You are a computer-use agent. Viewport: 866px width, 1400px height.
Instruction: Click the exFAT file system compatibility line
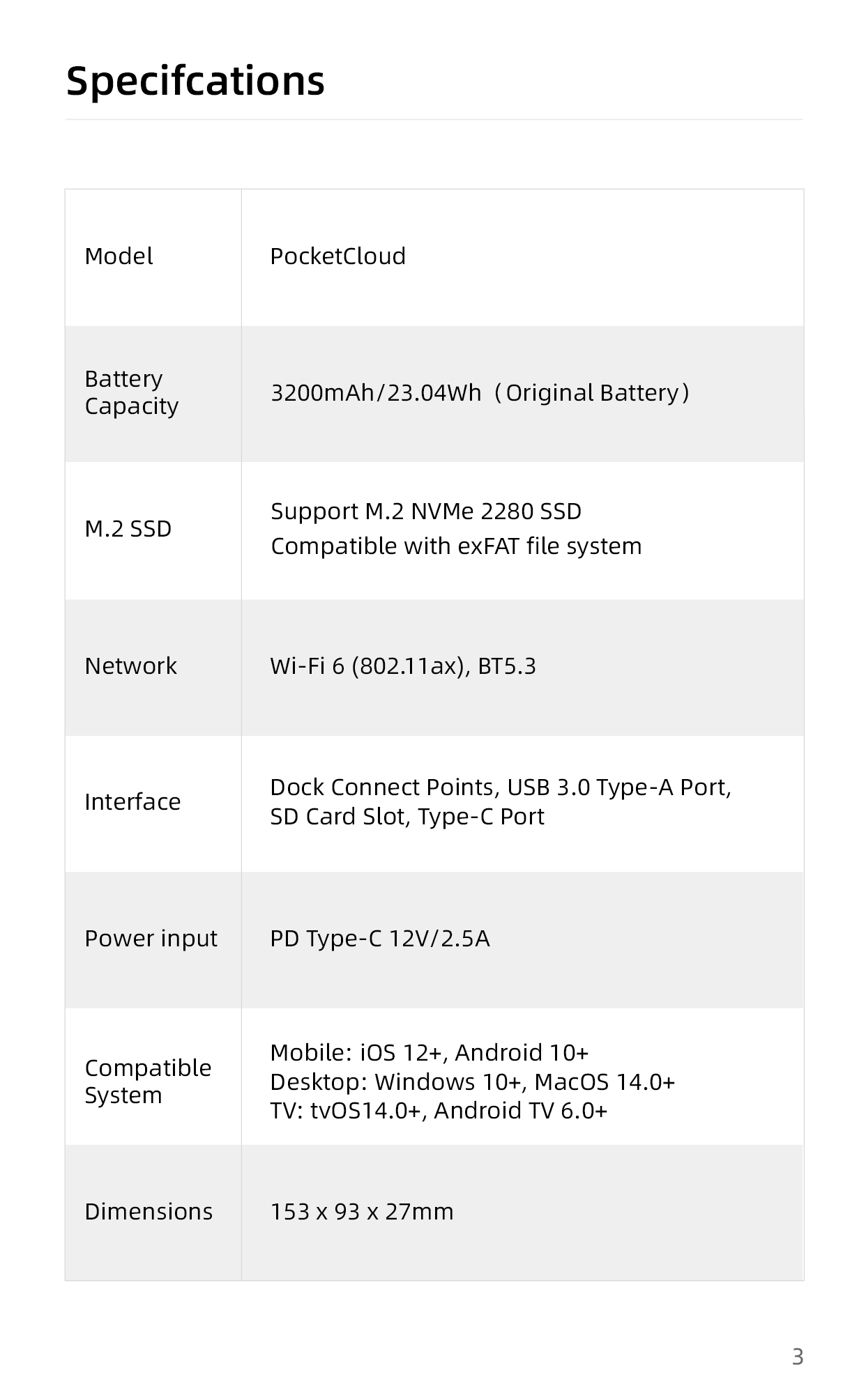(x=456, y=546)
